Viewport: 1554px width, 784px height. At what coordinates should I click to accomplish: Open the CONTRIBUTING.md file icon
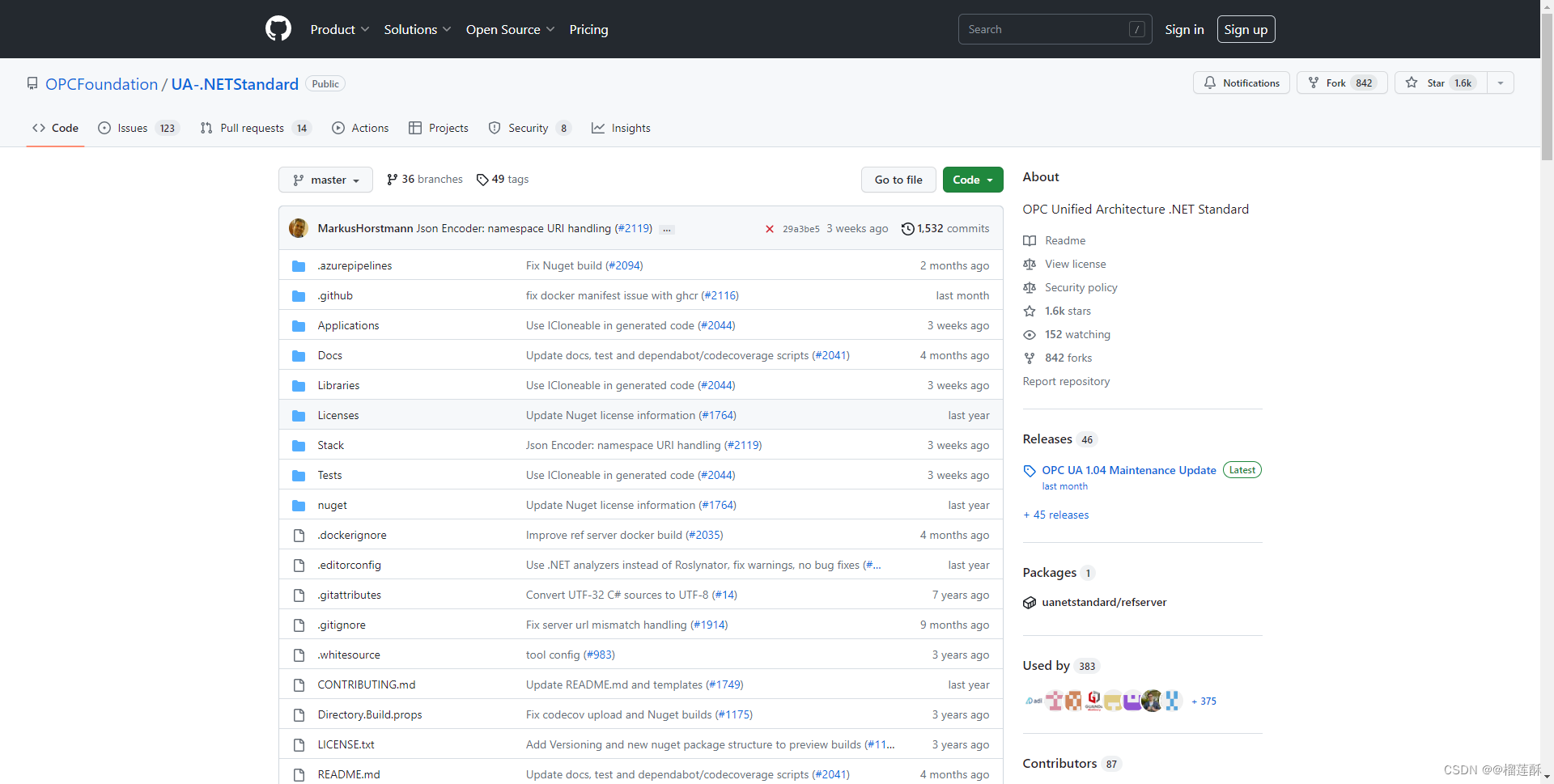coord(299,685)
